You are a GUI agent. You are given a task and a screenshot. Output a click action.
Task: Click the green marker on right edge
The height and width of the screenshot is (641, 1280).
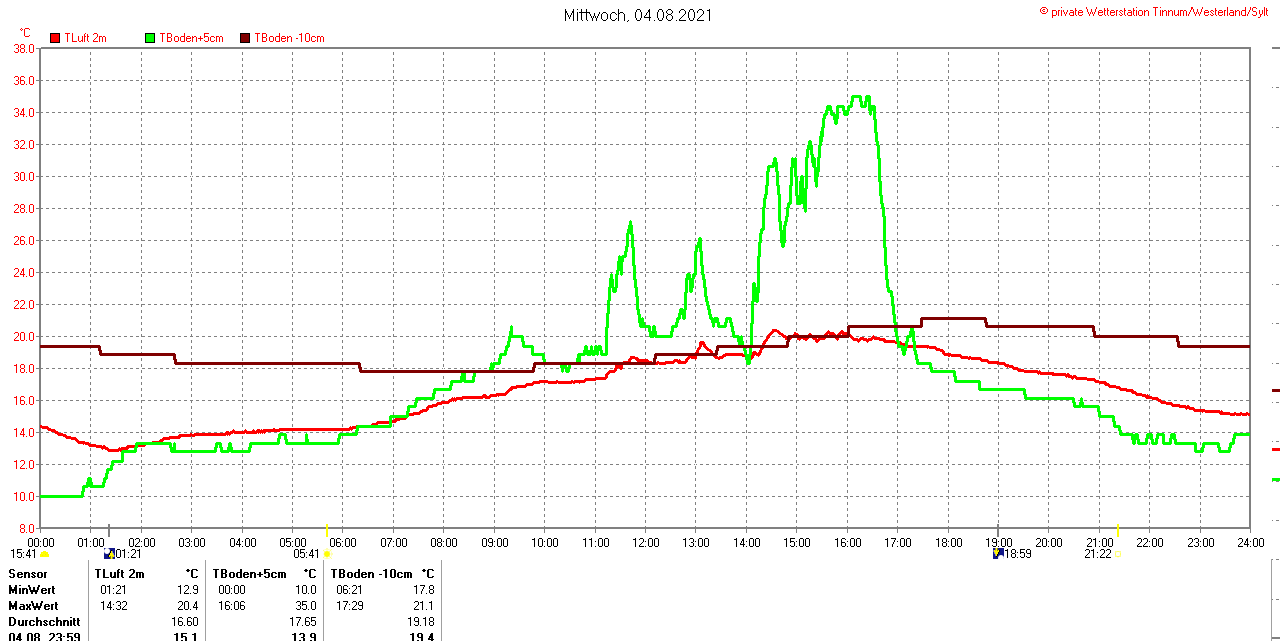pyautogui.click(x=1275, y=480)
